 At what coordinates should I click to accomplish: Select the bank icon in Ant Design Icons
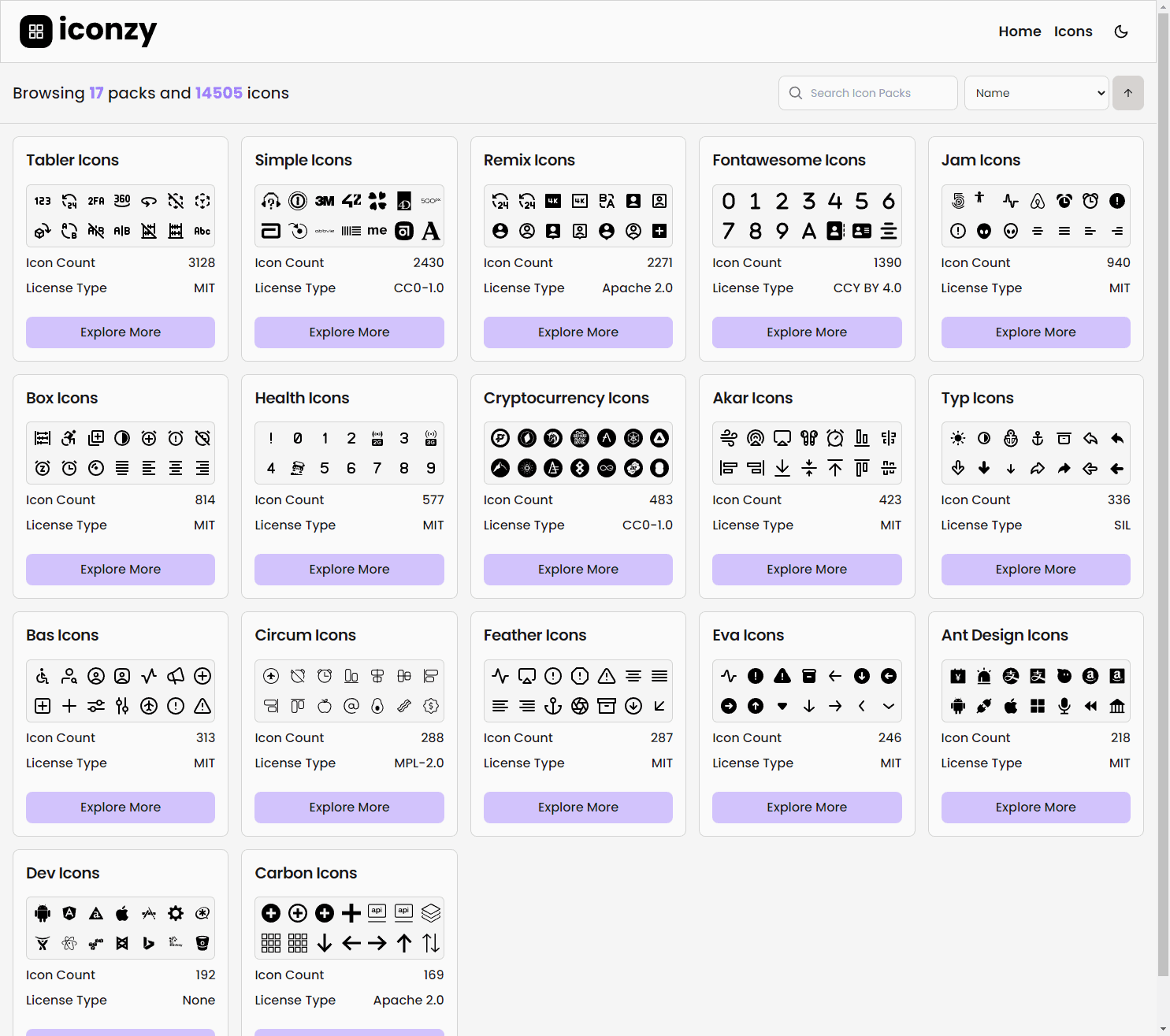1117,706
